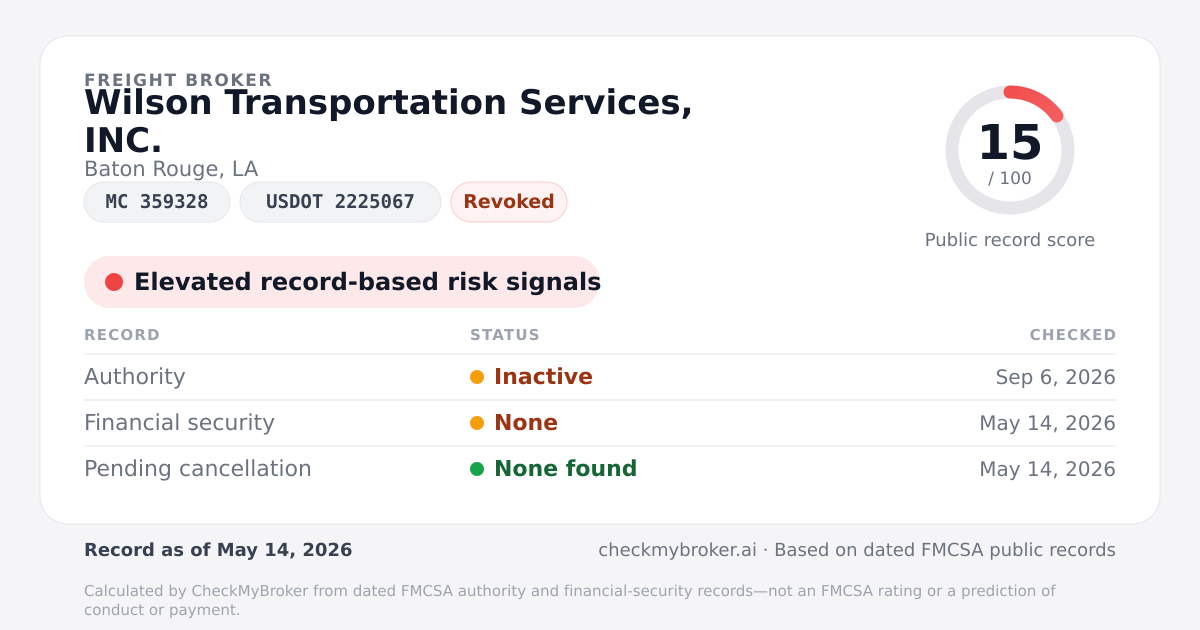
Task: Click the STATUS column header
Action: 505,335
